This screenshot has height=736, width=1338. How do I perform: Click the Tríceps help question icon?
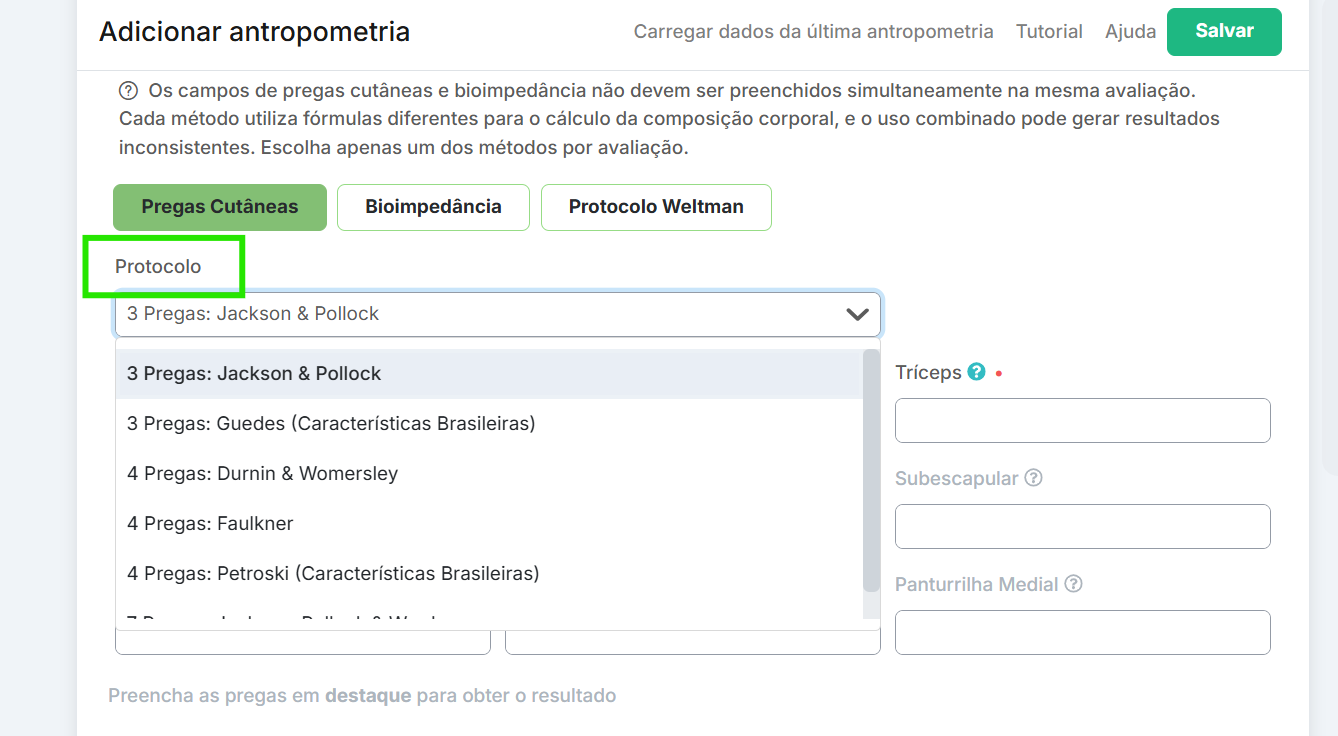pos(977,372)
